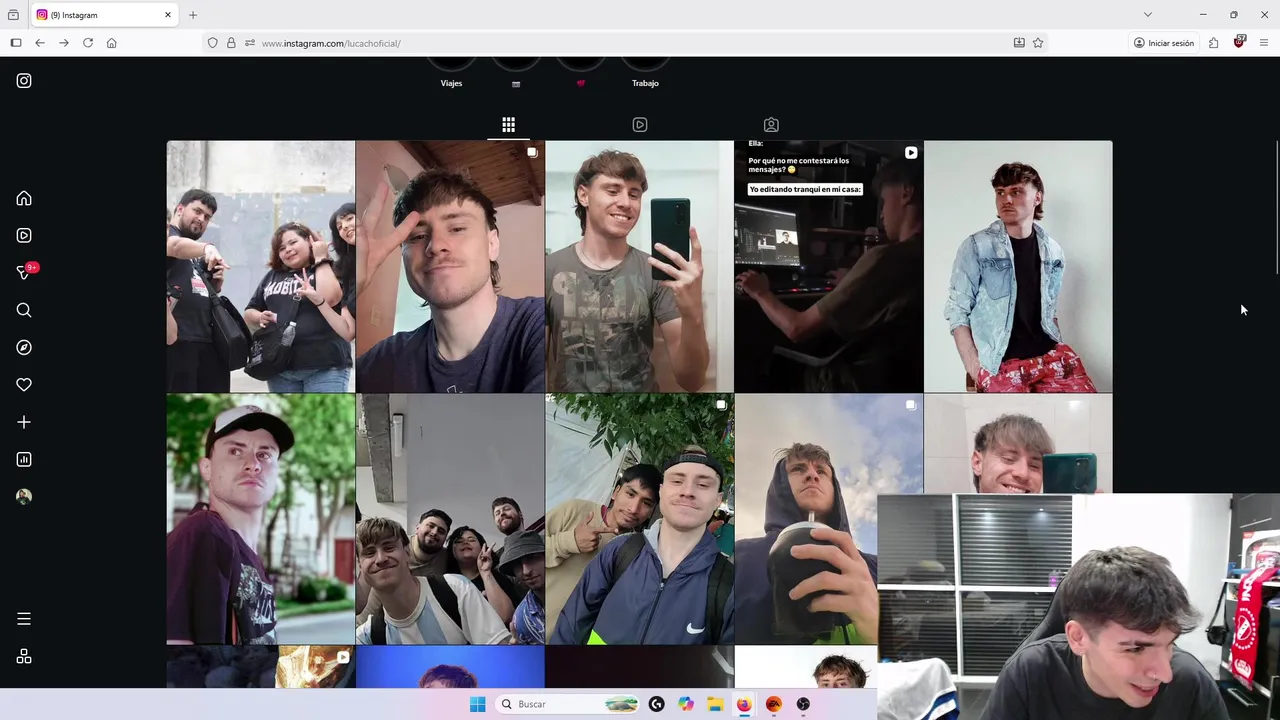Click the browser Back arrow
This screenshot has width=1280, height=720.
click(40, 43)
